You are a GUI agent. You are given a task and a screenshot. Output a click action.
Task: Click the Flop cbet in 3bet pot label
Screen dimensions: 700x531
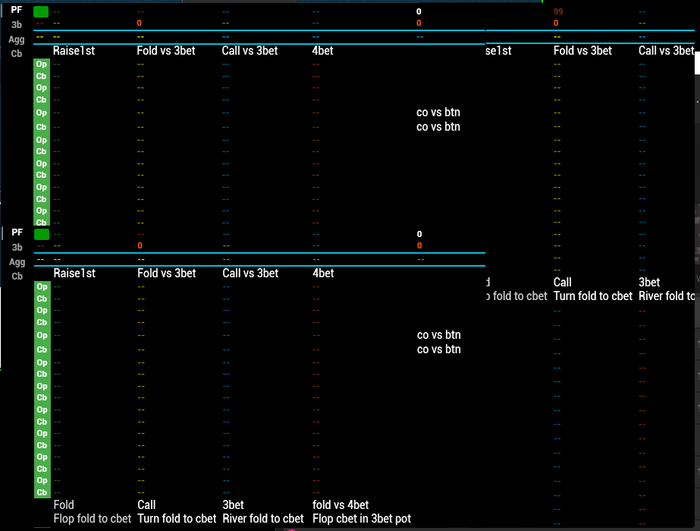[362, 519]
